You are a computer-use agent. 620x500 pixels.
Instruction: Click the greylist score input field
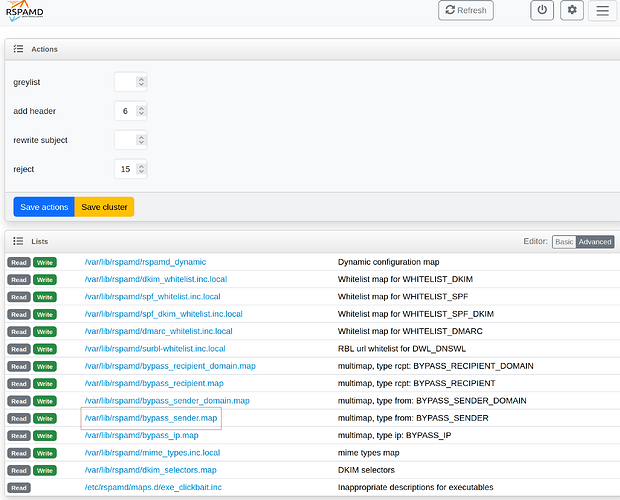(130, 82)
